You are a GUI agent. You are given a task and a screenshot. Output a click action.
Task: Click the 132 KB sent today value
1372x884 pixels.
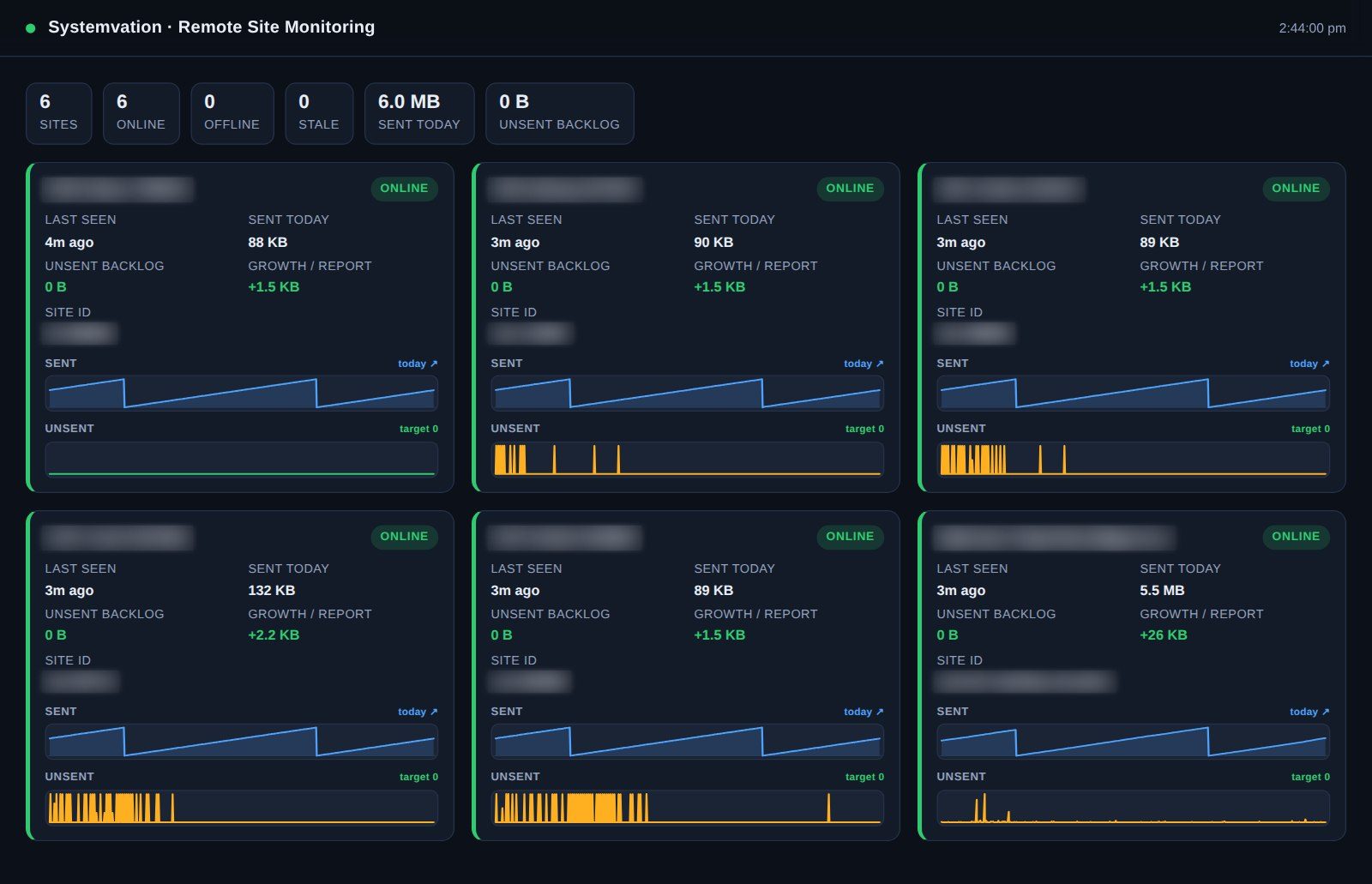pos(272,591)
